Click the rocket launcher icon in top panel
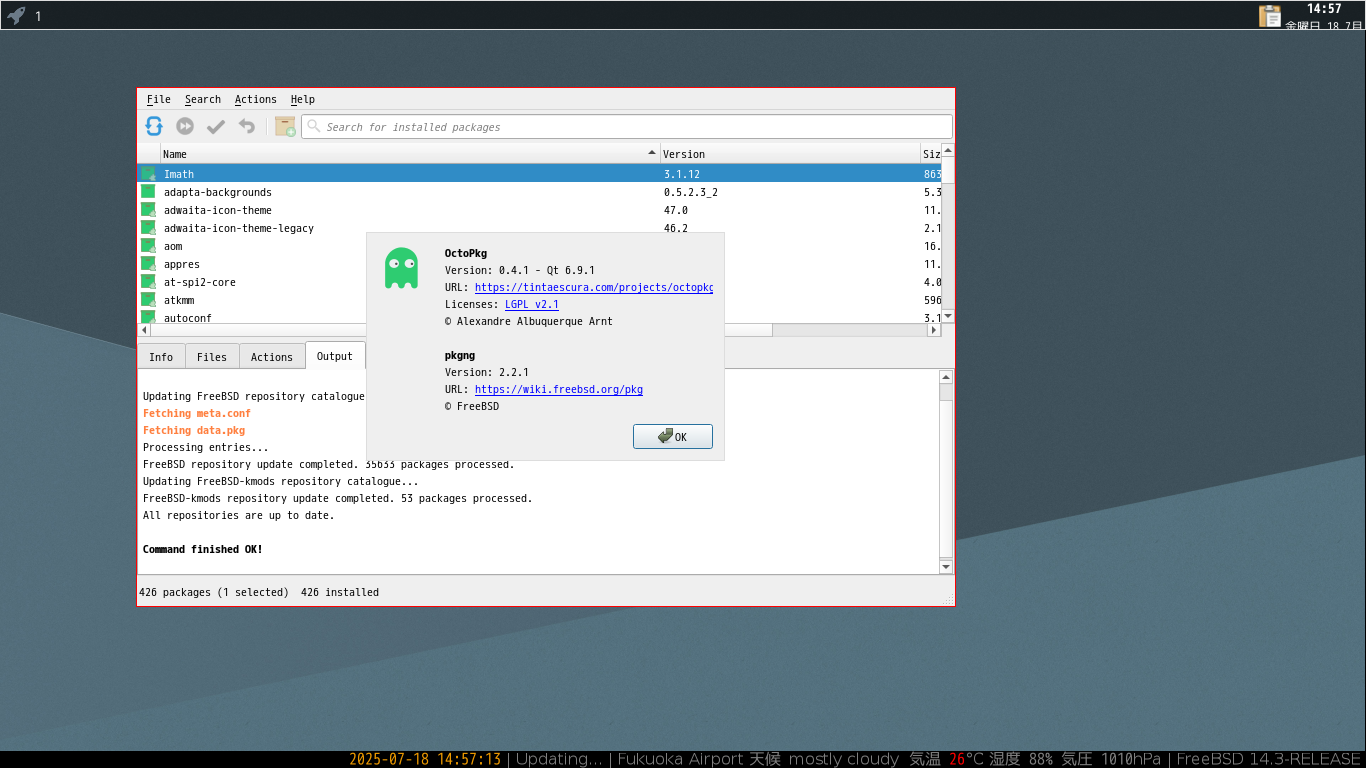Screen dimensions: 1366x768 point(16,15)
